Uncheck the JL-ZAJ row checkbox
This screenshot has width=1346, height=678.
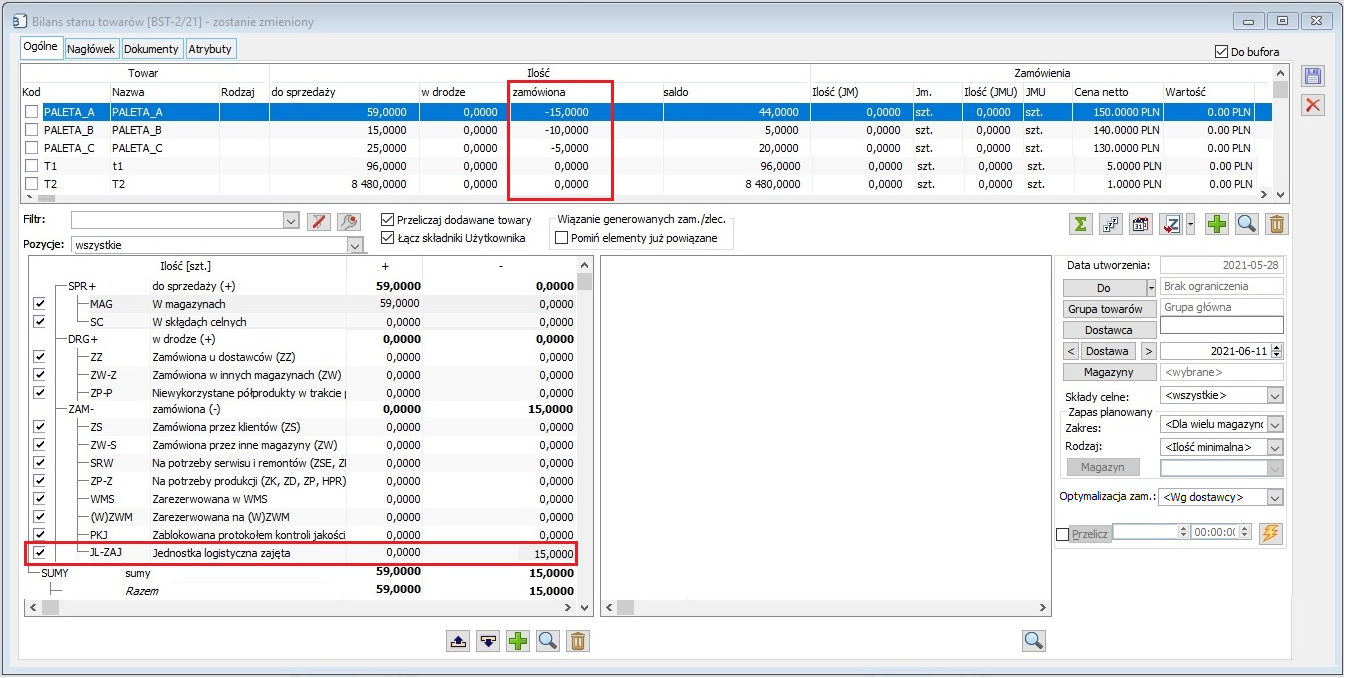coord(40,552)
